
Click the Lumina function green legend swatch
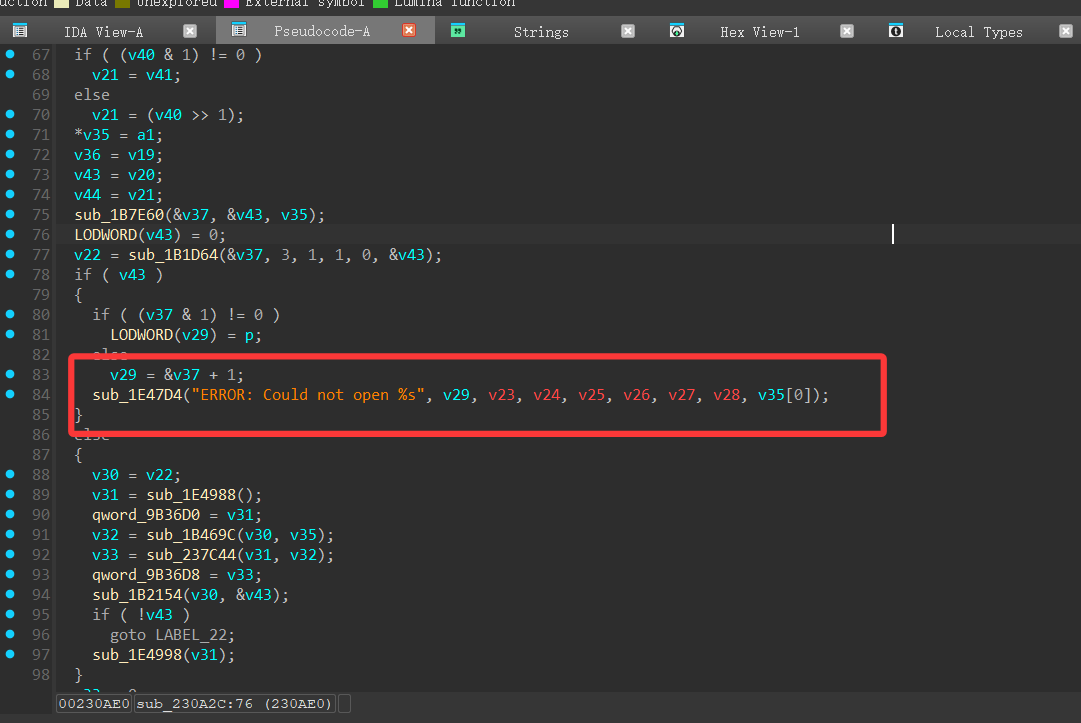380,3
